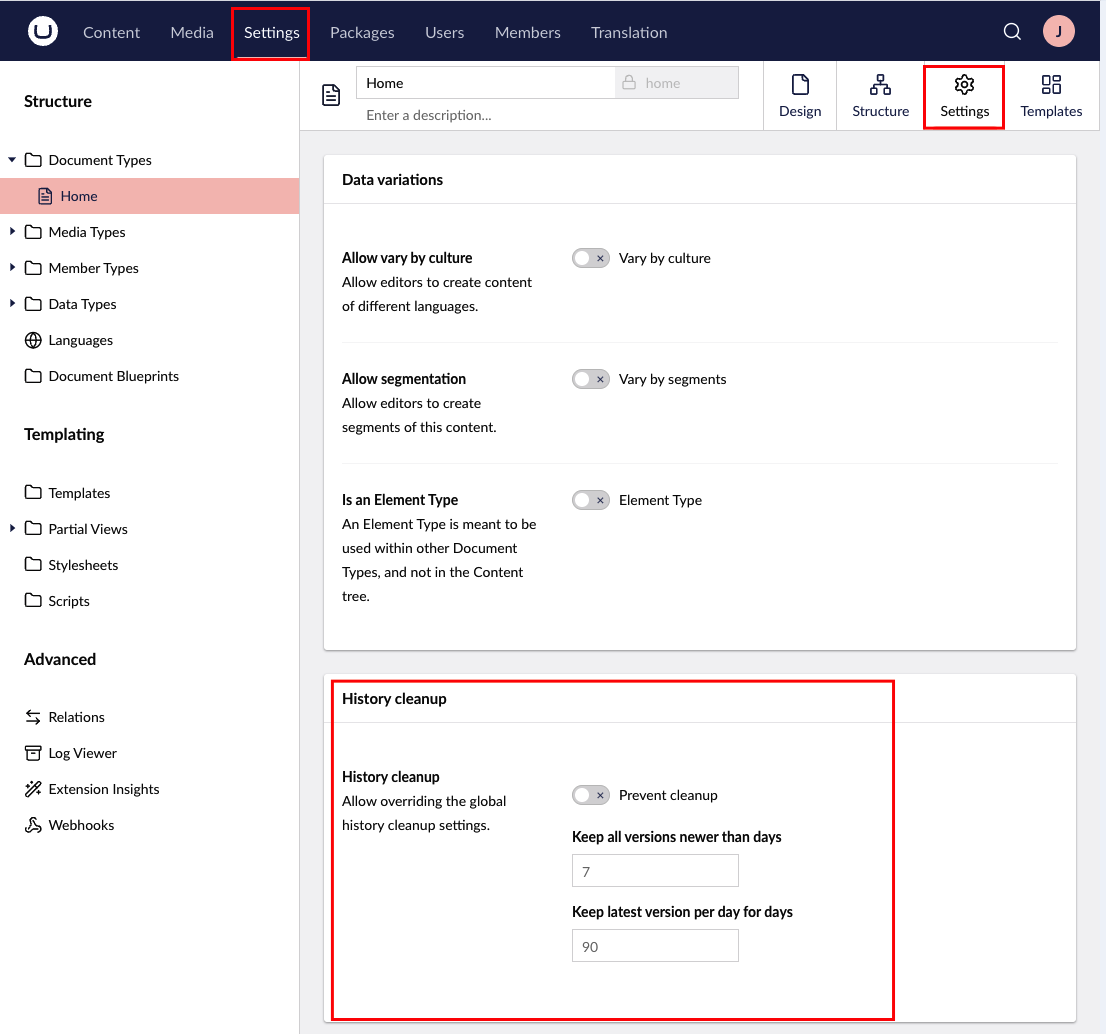
Task: Enable Prevent cleanup
Action: pos(590,795)
